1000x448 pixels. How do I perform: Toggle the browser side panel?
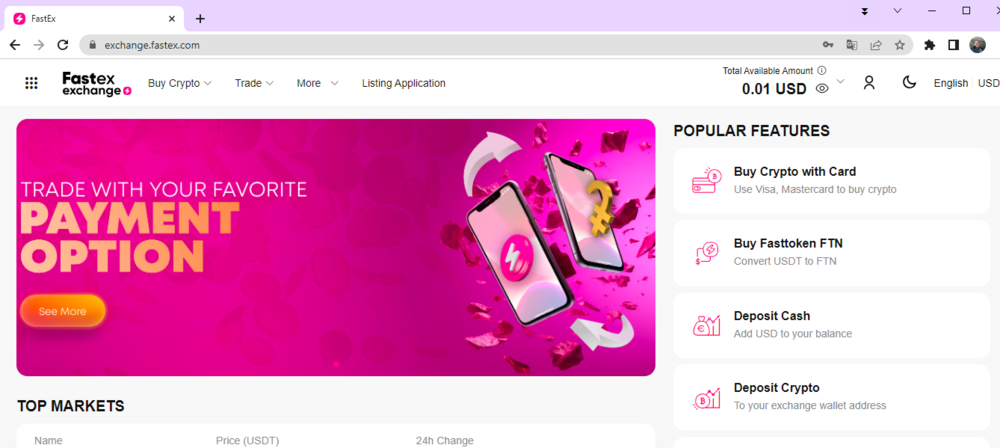(953, 45)
